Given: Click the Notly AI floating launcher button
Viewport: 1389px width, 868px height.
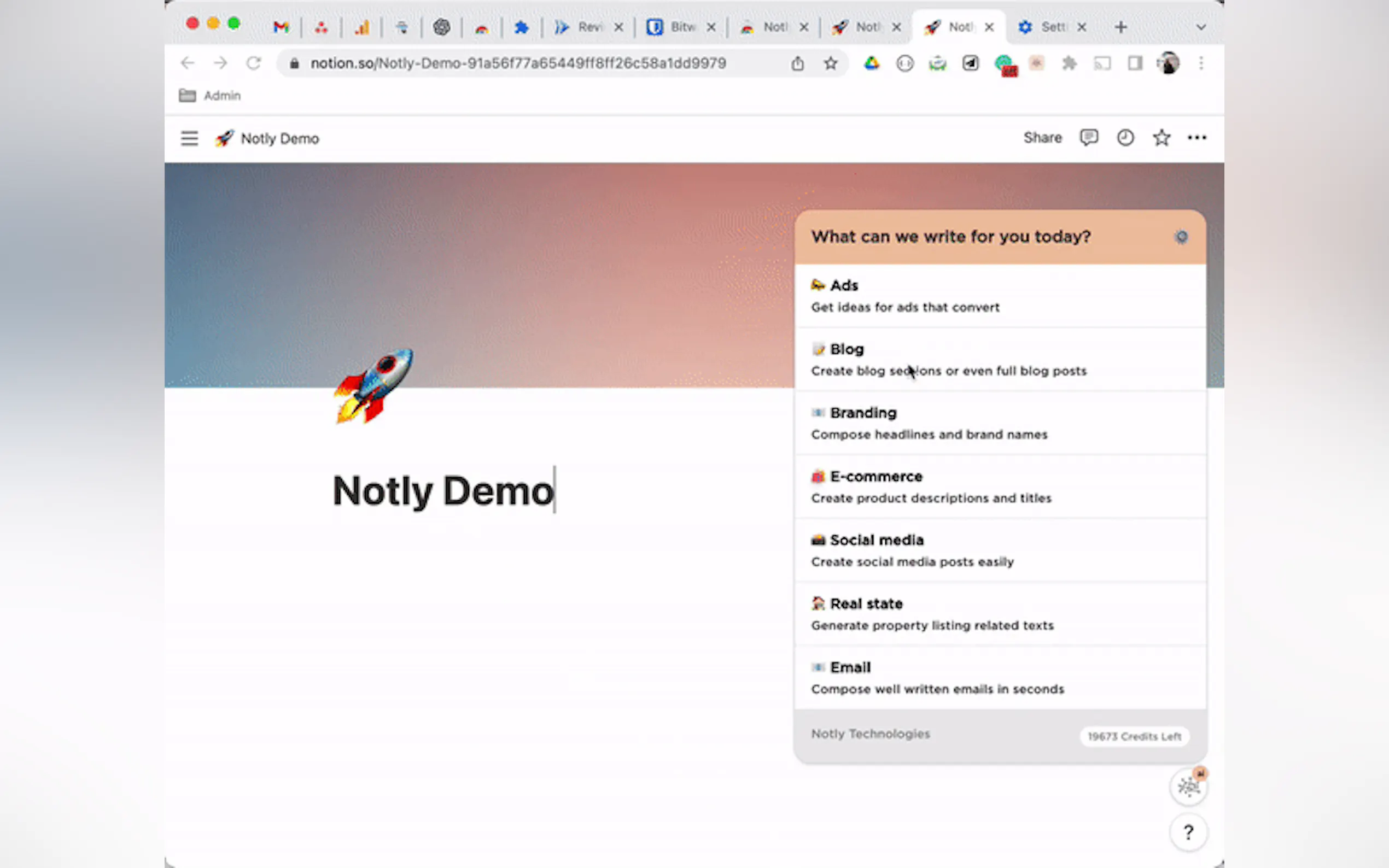Looking at the screenshot, I should click(x=1188, y=787).
